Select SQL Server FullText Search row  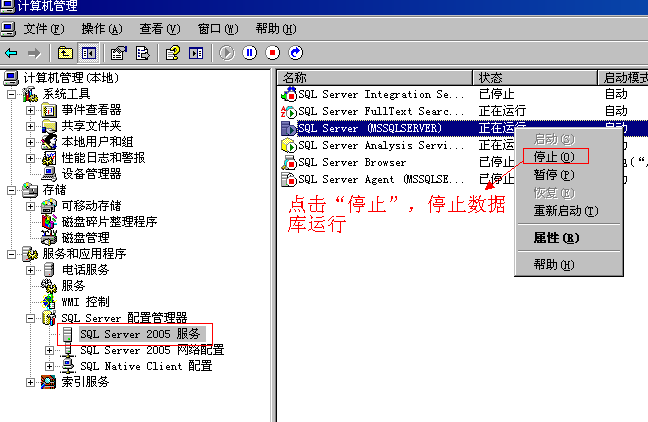pos(462,111)
